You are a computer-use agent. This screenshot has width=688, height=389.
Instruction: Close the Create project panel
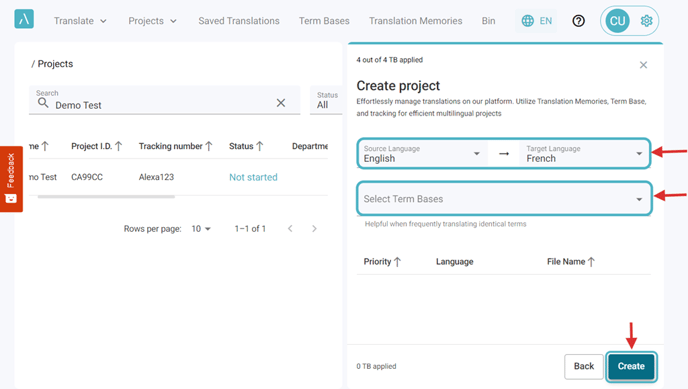(643, 65)
